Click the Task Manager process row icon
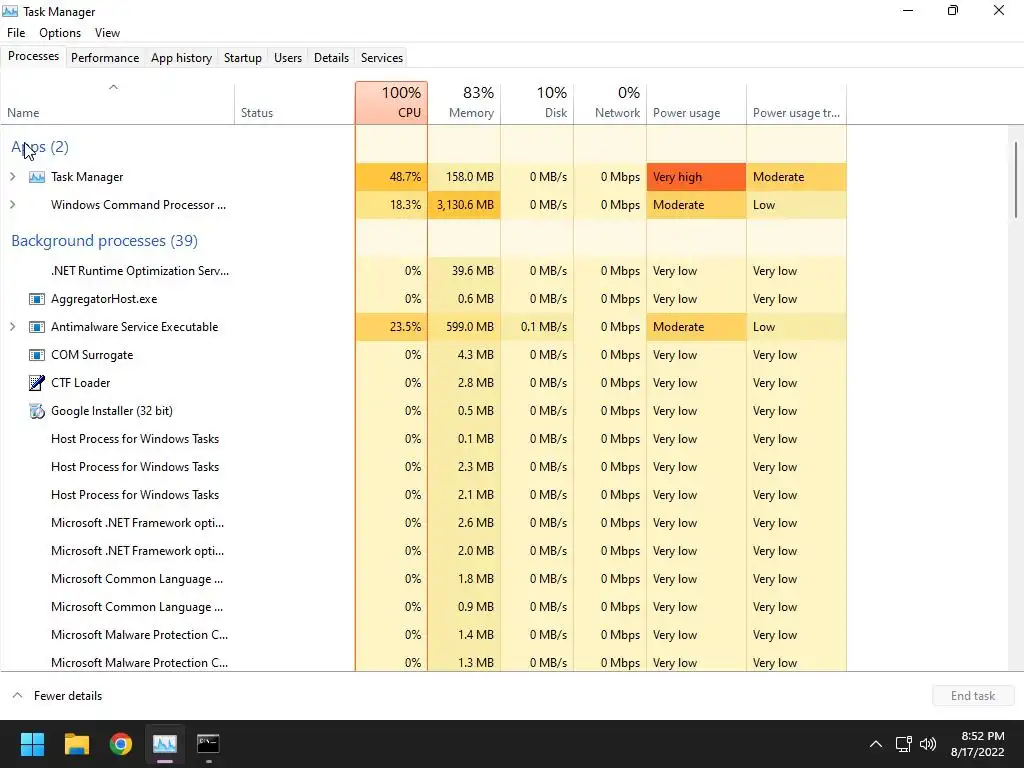This screenshot has height=768, width=1024. coord(37,177)
